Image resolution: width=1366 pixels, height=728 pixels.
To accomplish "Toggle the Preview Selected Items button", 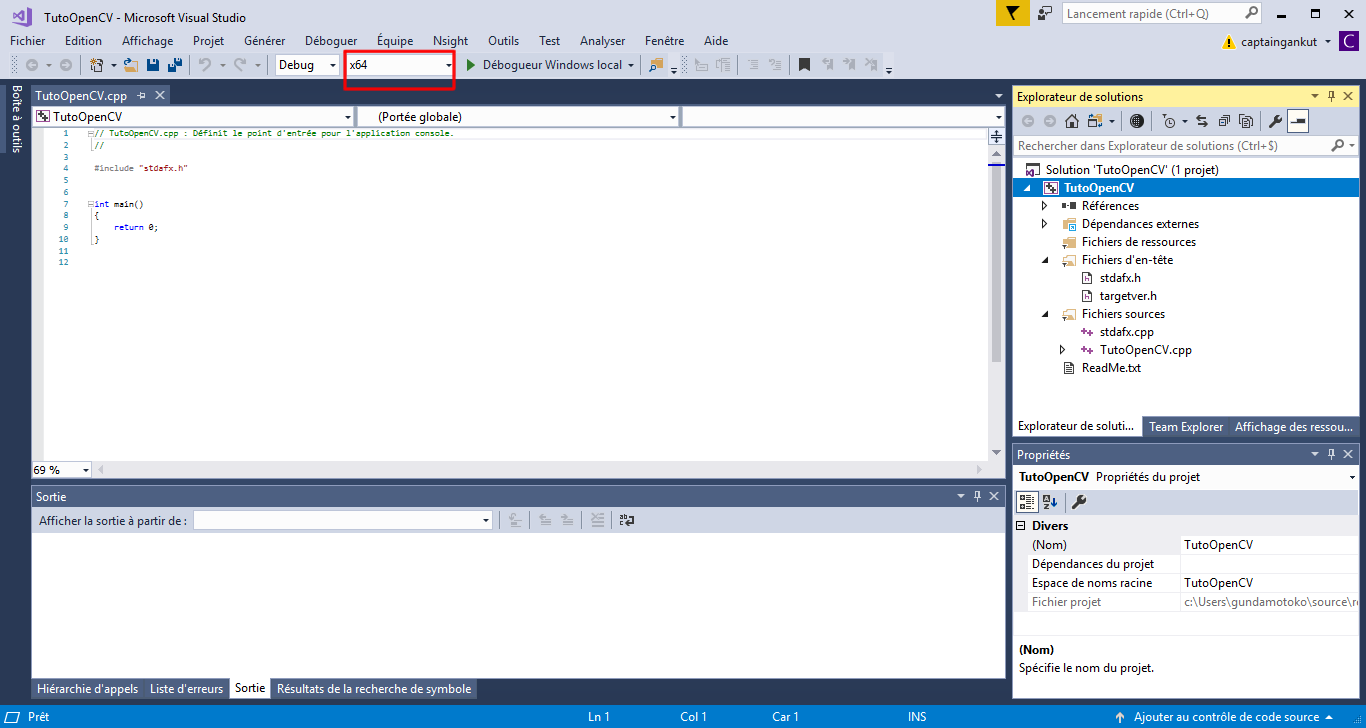I will pyautogui.click(x=1298, y=121).
